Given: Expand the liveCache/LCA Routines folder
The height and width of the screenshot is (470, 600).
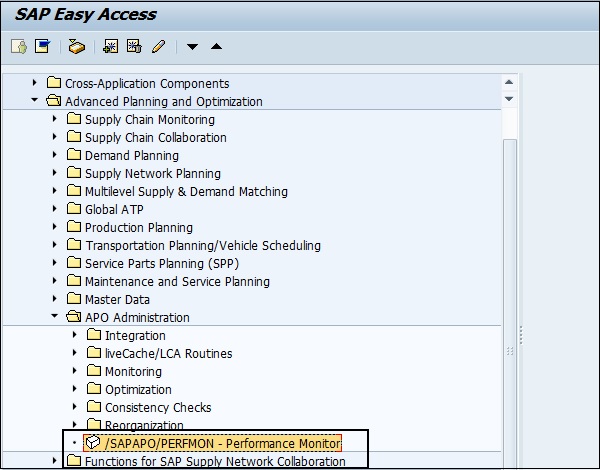Looking at the screenshot, I should click(x=75, y=353).
